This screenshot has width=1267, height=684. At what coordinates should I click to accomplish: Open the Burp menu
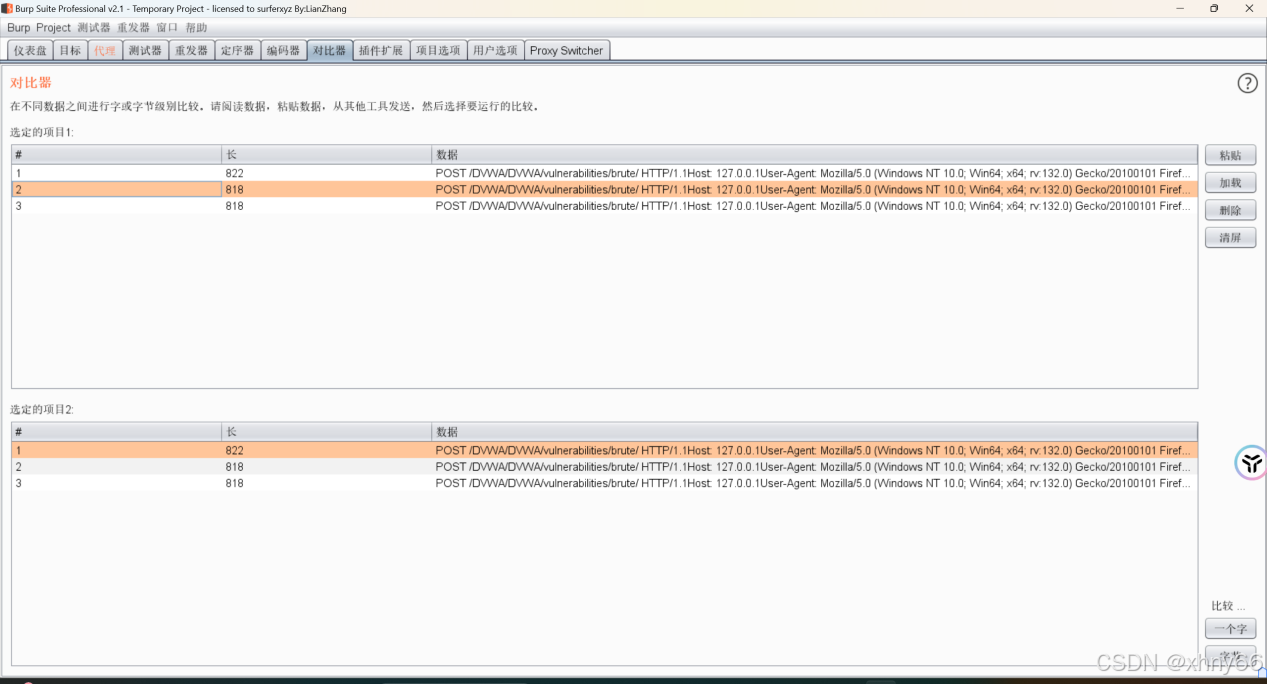pos(19,28)
